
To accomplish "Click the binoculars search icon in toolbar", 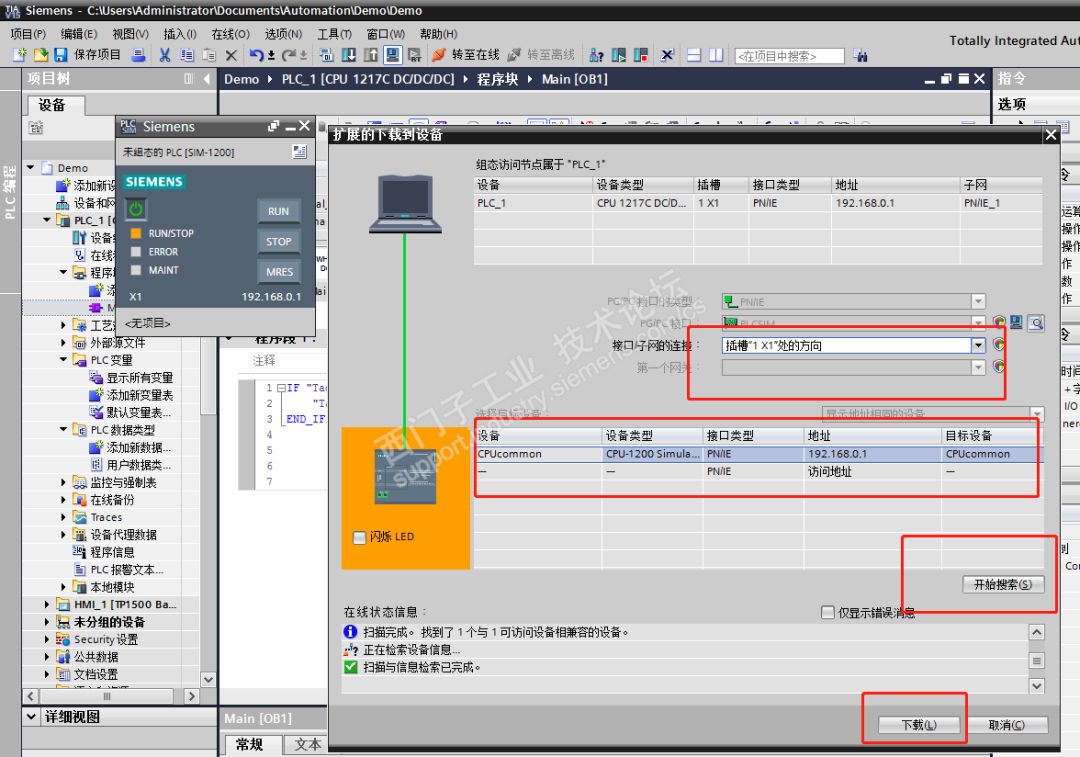I will pos(860,56).
